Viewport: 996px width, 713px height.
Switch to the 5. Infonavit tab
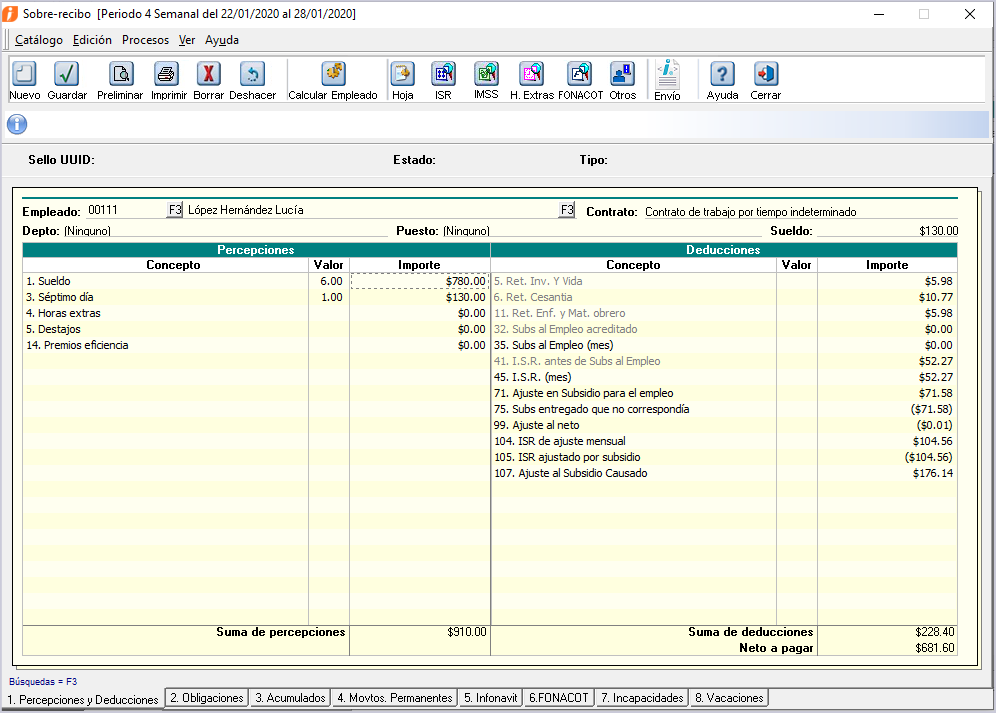[490, 698]
